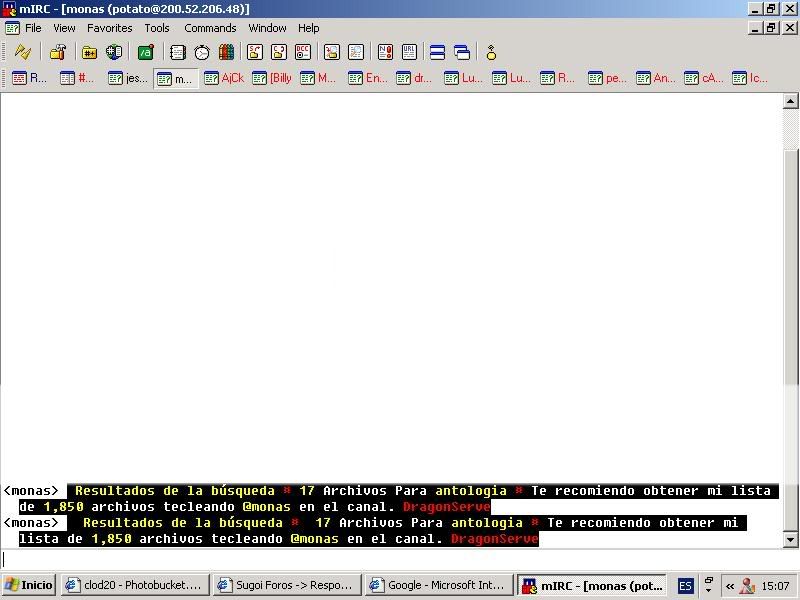Switch to the An... query tab
Image resolution: width=800 pixels, height=600 pixels.
pos(656,78)
